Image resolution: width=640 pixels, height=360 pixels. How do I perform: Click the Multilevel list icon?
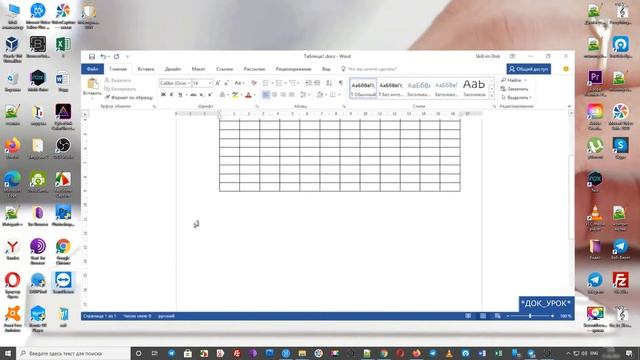pos(293,83)
